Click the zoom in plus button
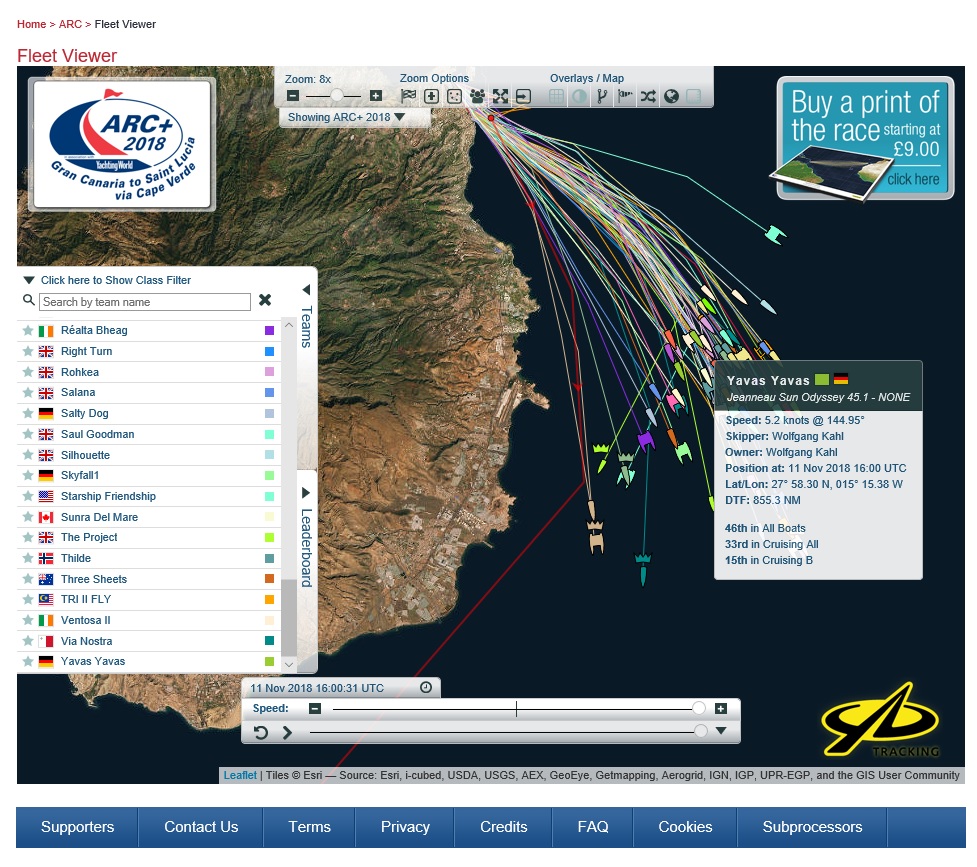Screen dimensions: 977x867 click(x=376, y=96)
